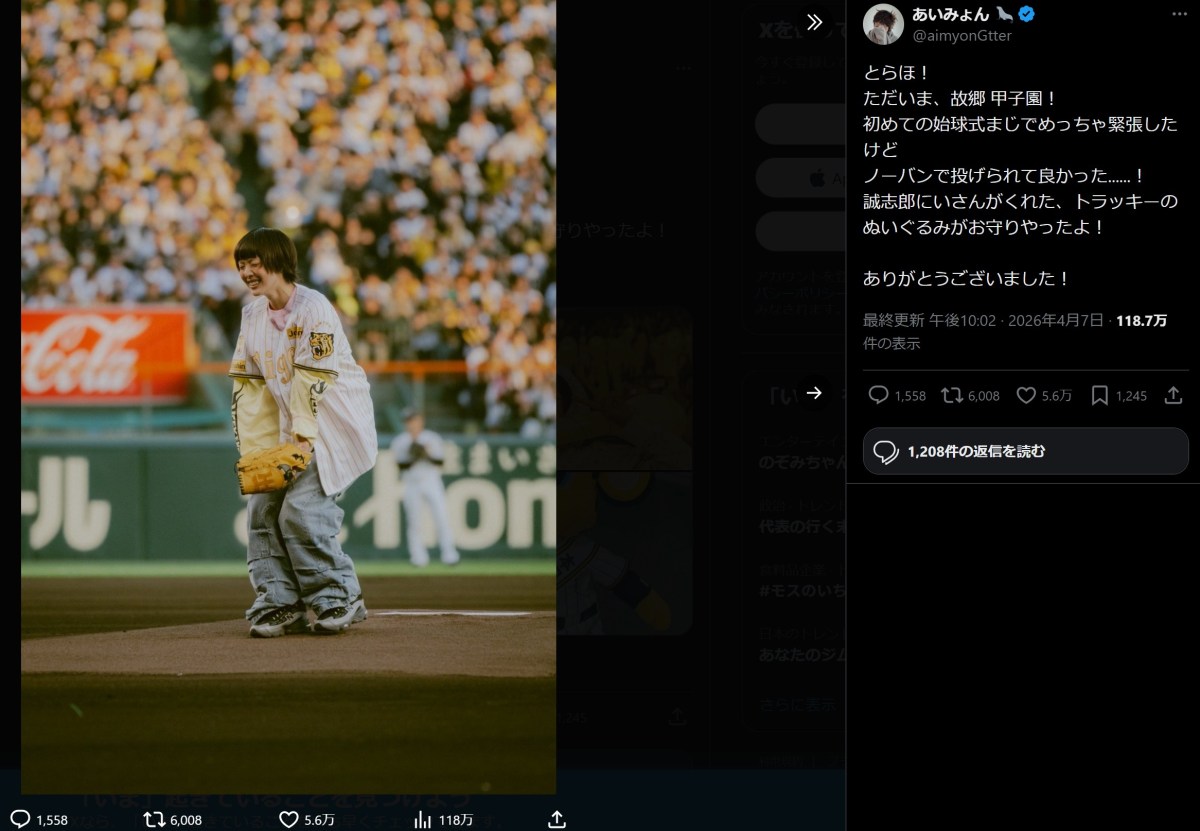Click the blue verified badge next to name
1200x831 pixels.
(x=1027, y=14)
